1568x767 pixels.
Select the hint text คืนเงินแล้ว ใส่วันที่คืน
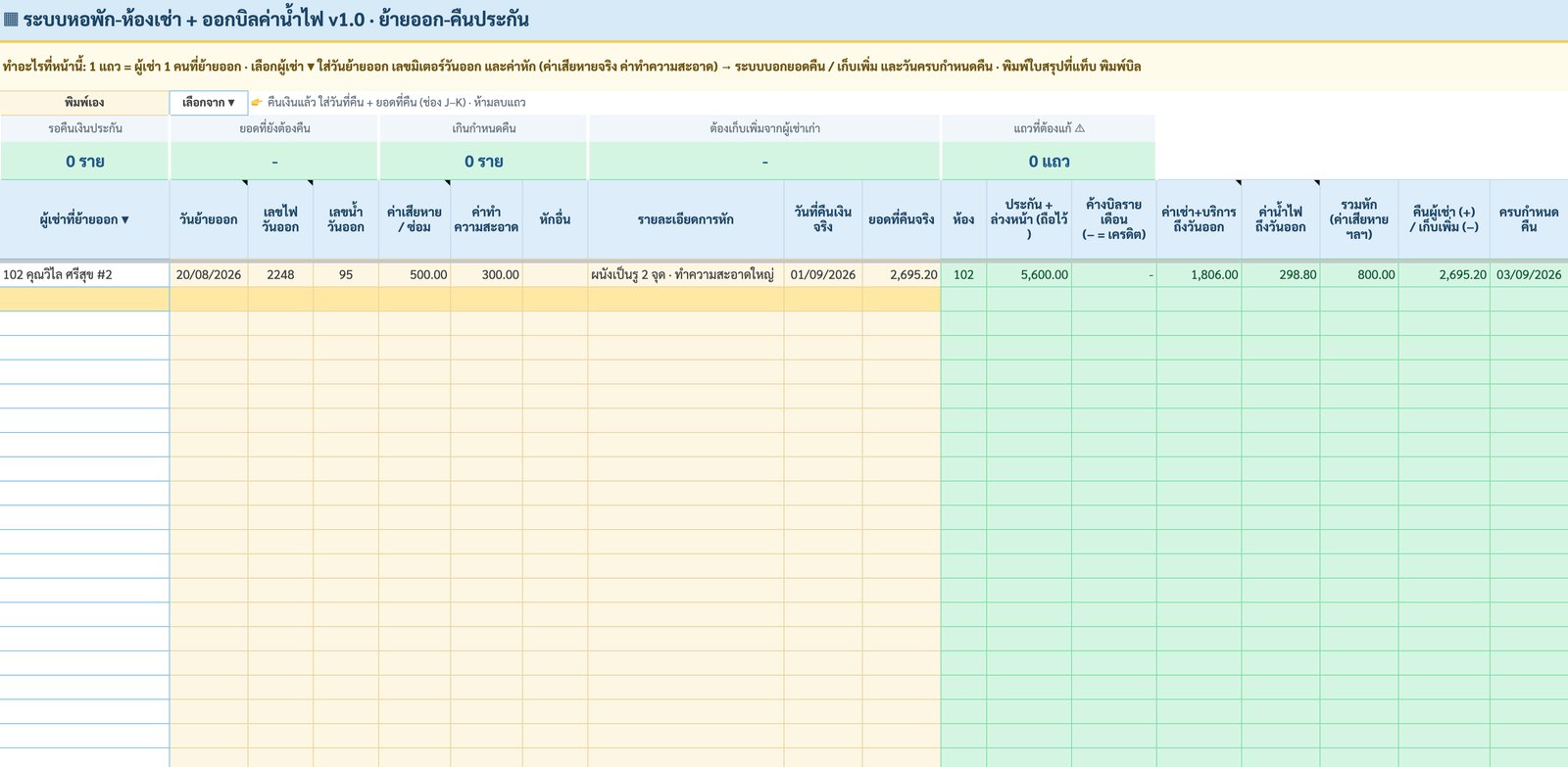tap(396, 103)
